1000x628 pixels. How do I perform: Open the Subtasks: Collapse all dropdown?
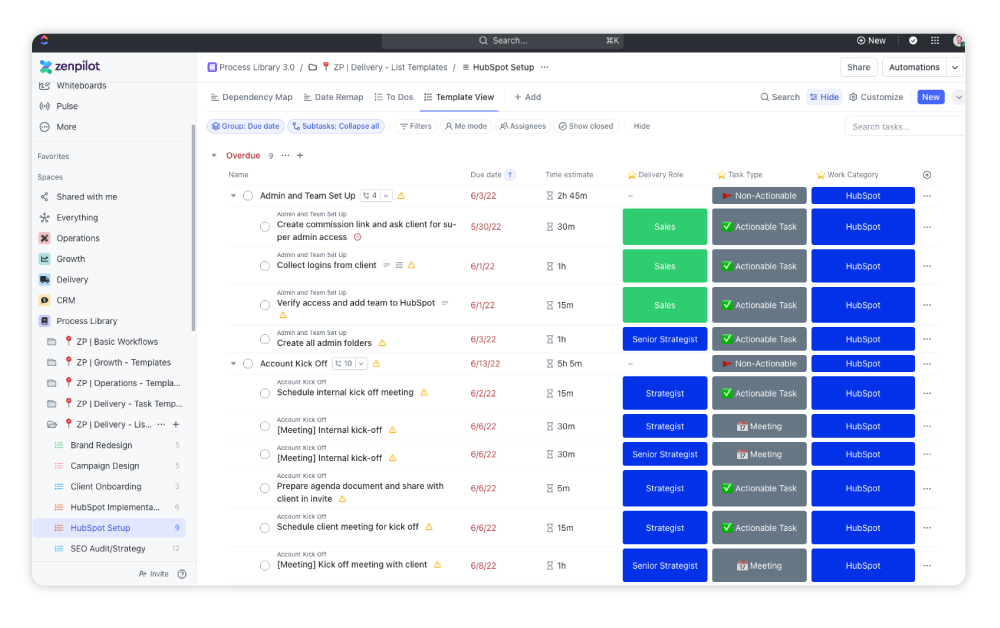[336, 126]
